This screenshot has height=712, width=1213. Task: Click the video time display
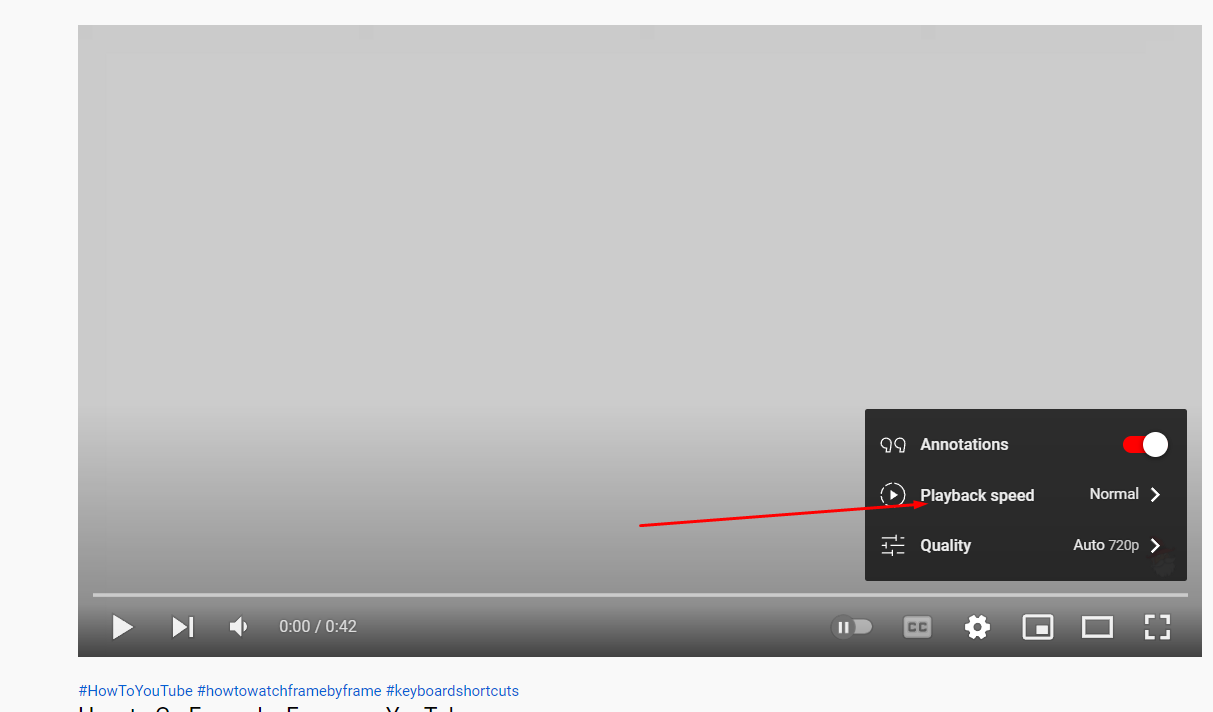point(317,626)
